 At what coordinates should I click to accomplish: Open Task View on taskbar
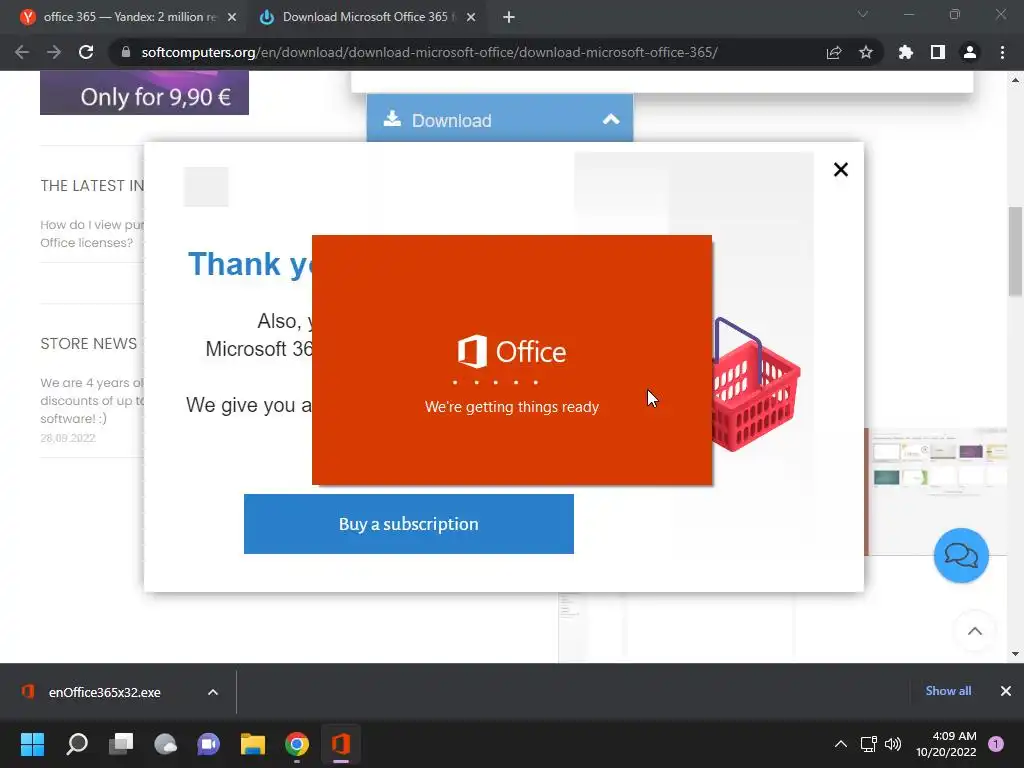(x=121, y=744)
